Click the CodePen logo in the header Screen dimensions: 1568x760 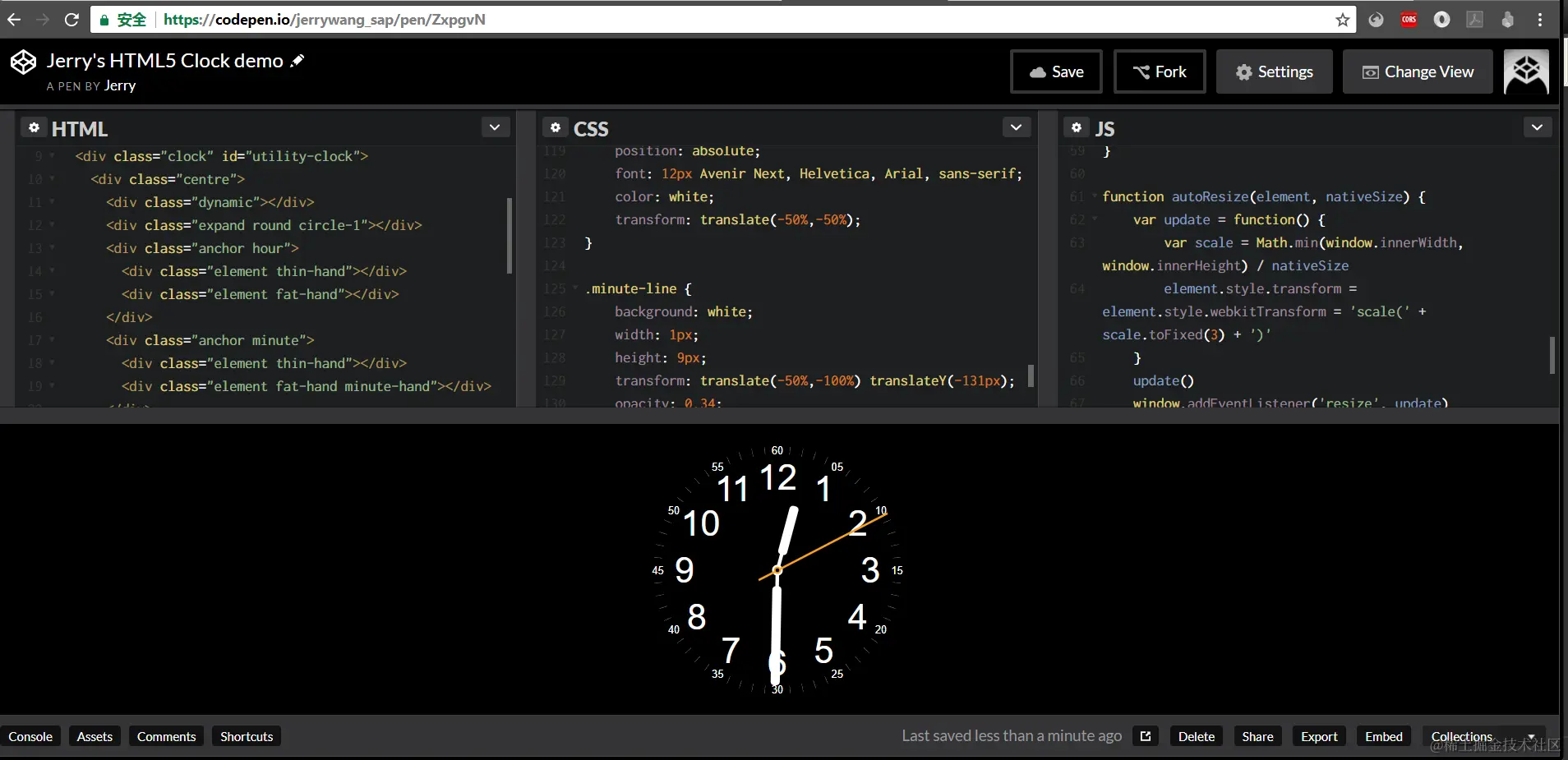(23, 62)
